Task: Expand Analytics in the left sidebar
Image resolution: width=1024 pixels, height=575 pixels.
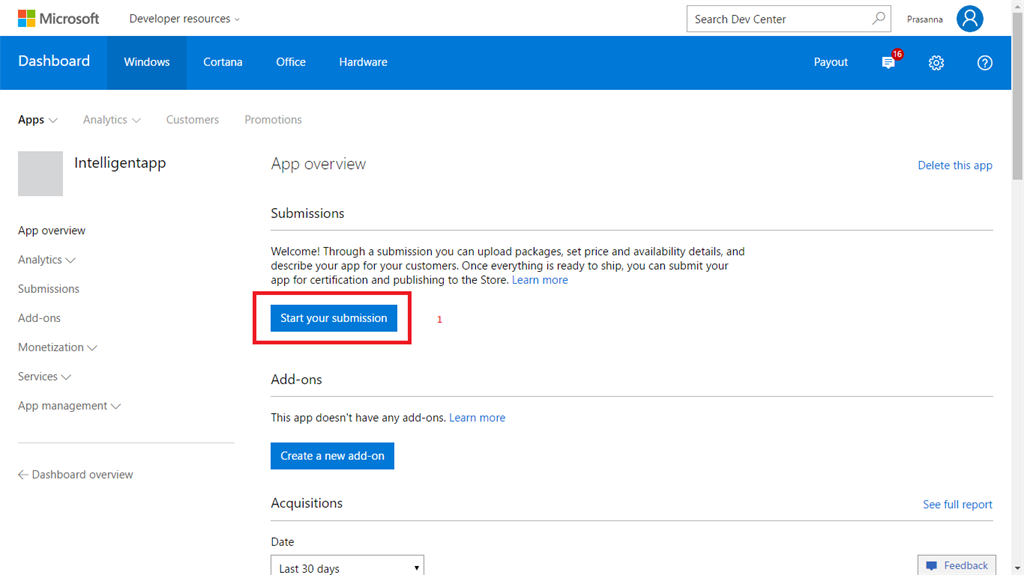Action: (47, 260)
